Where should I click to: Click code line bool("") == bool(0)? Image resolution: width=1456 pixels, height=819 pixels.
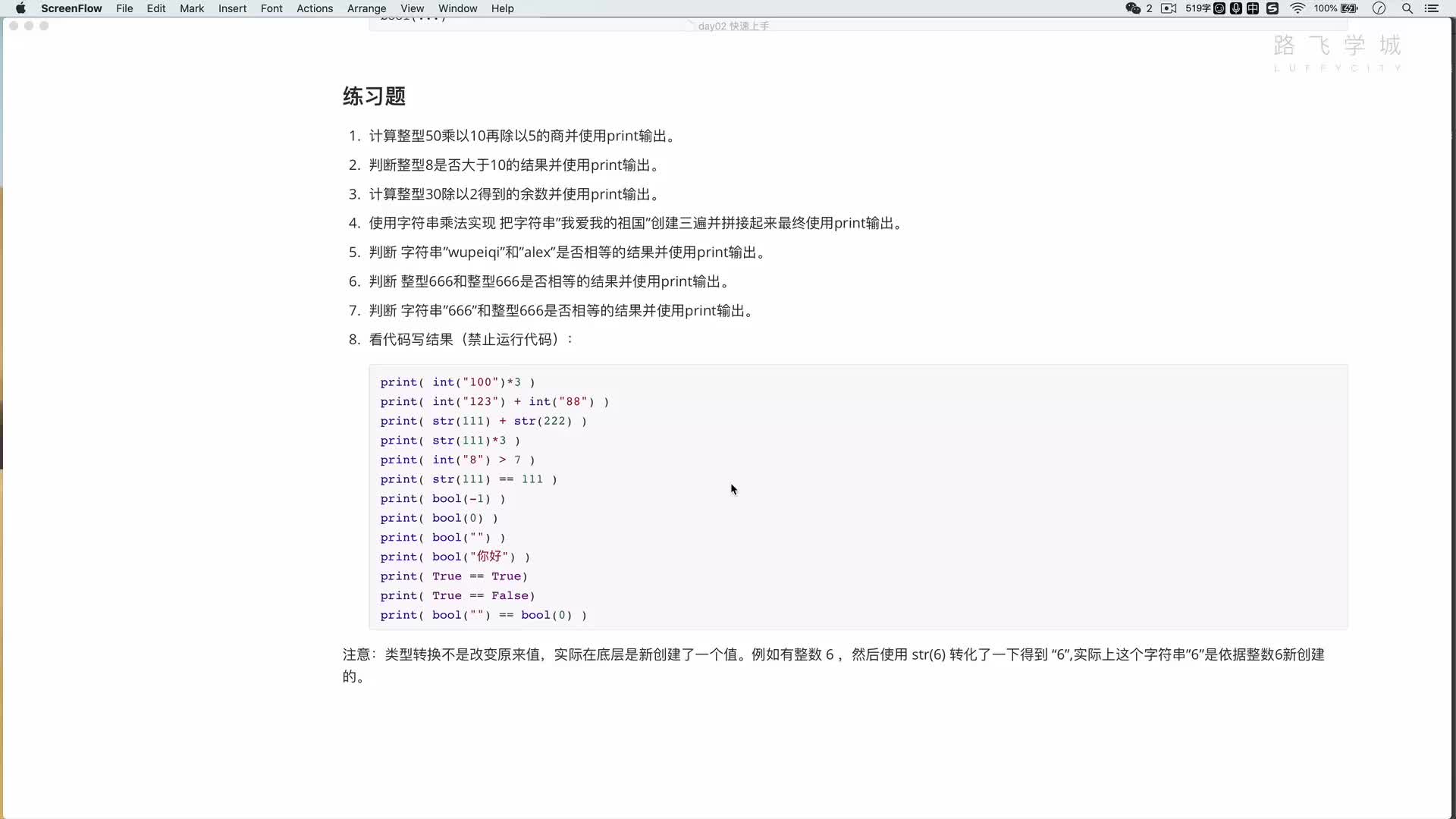[484, 615]
